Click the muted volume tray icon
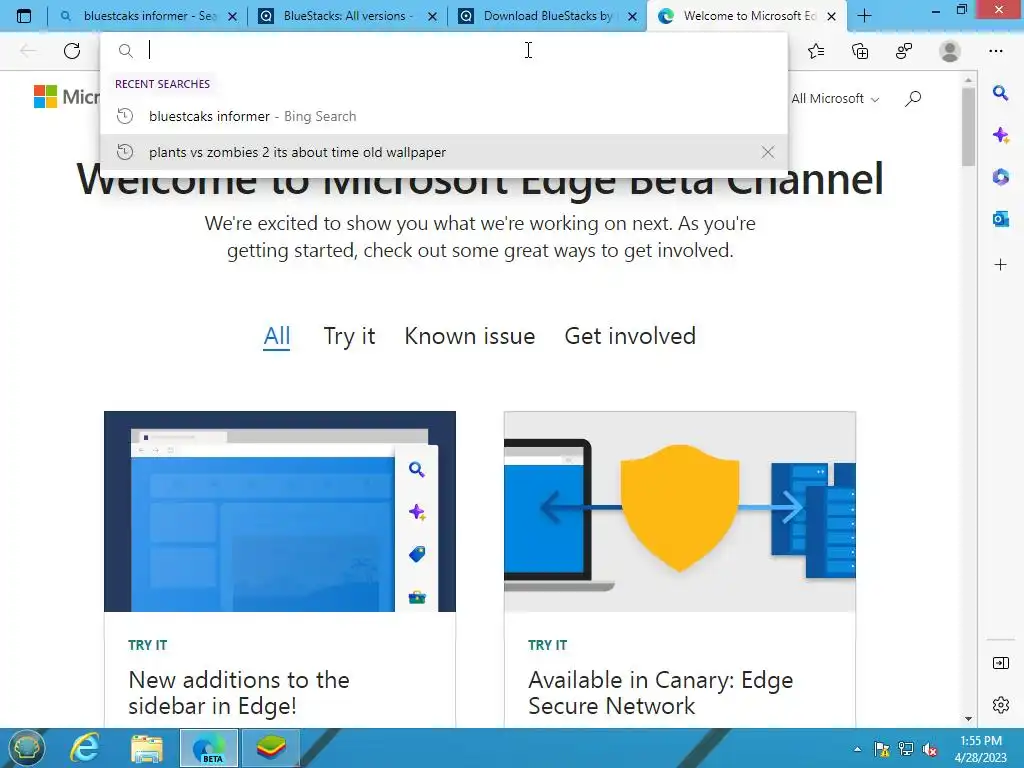The height and width of the screenshot is (768, 1024). [x=930, y=749]
